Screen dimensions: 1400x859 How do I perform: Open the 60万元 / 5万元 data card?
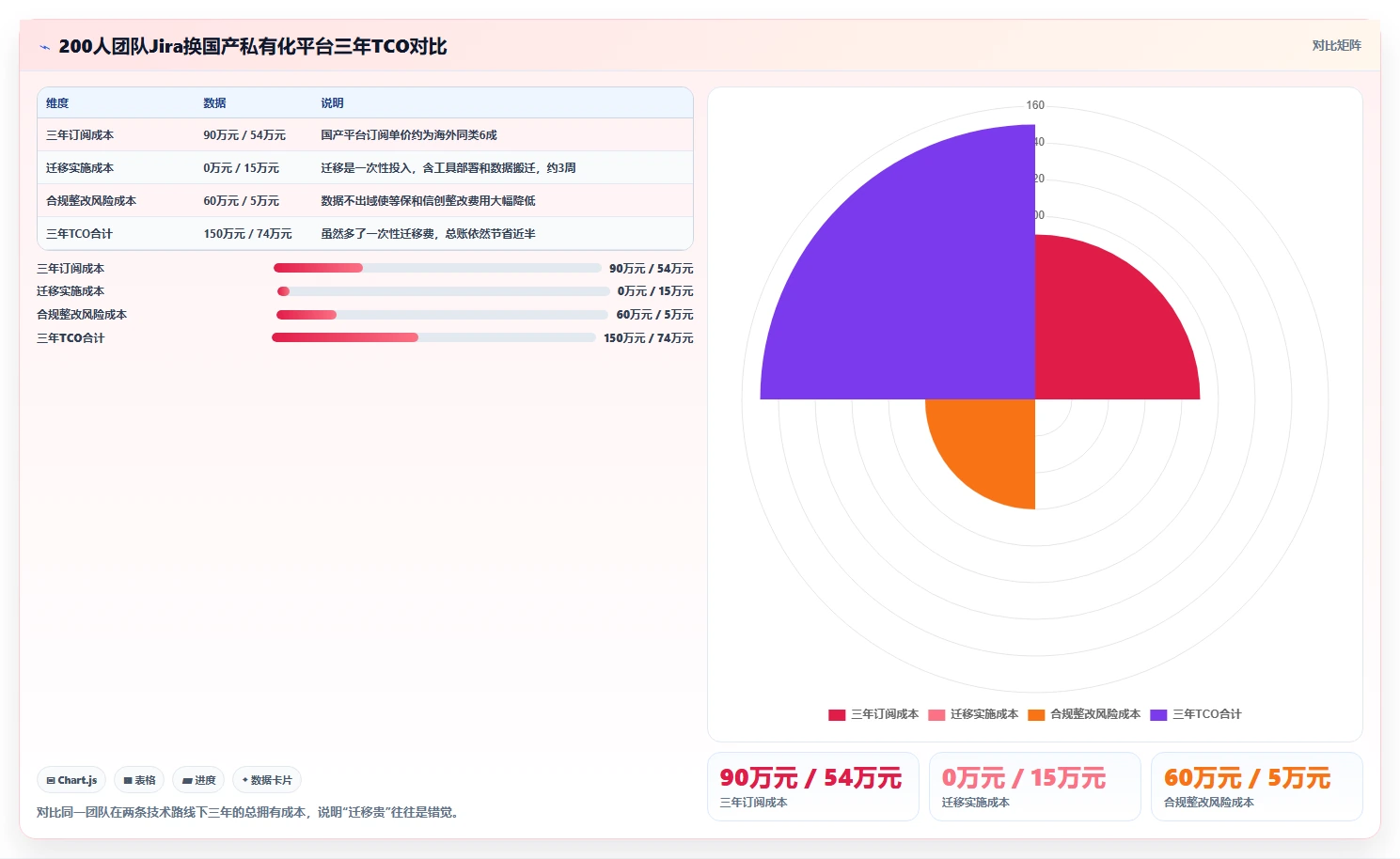[x=1257, y=787]
